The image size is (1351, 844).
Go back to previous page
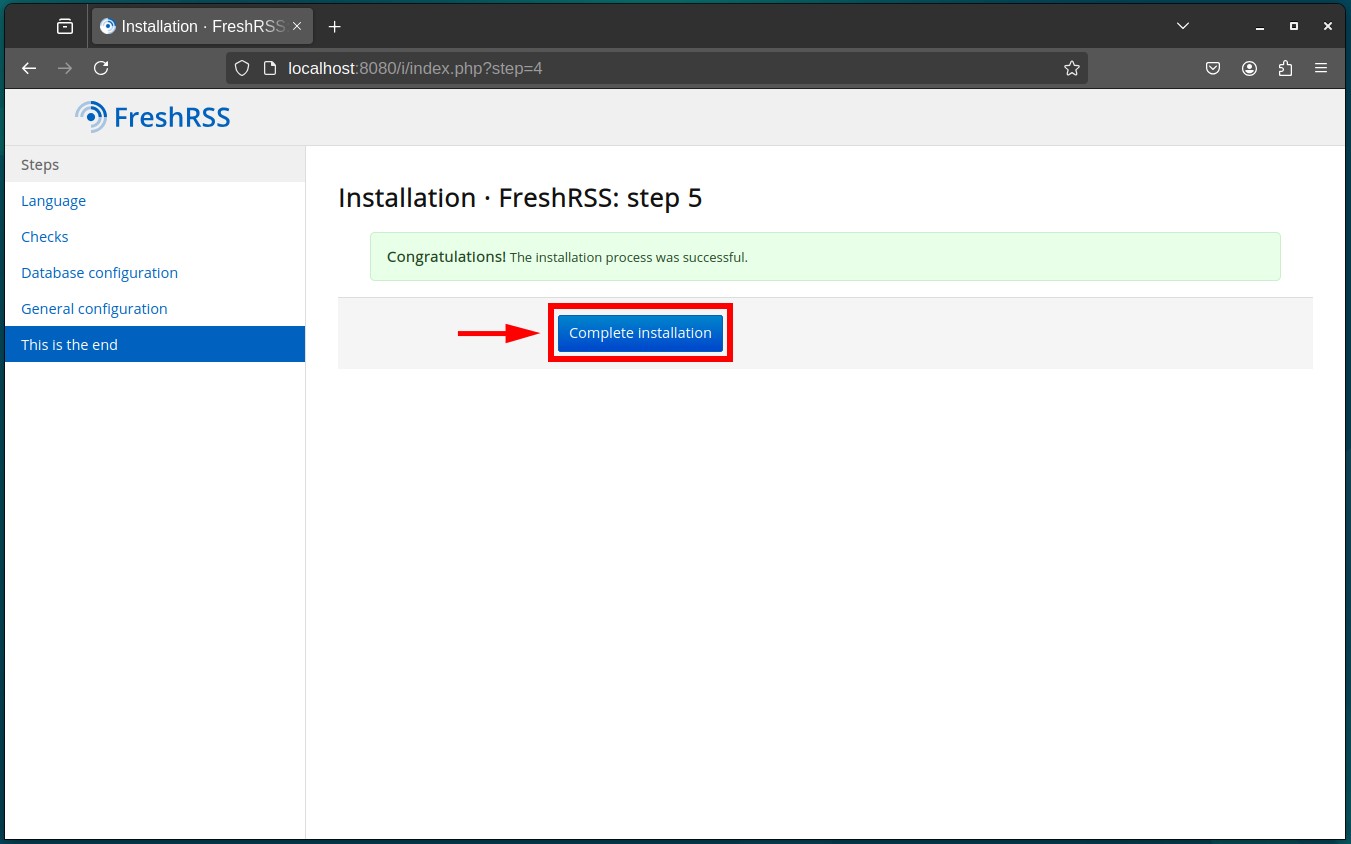tap(29, 68)
